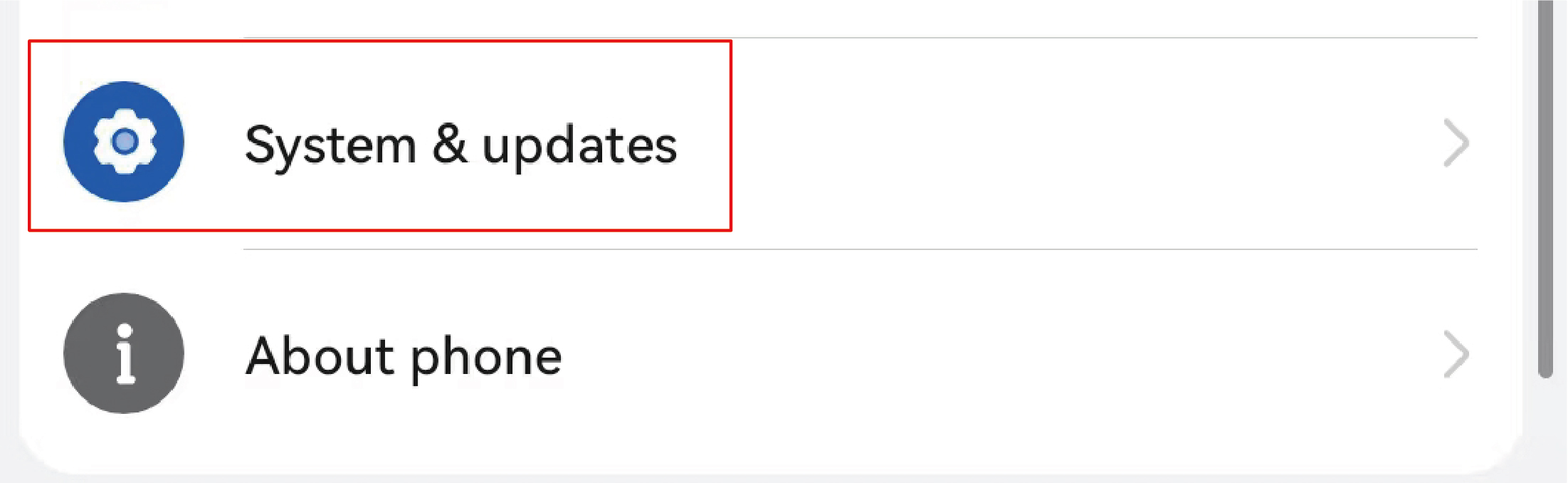Click the white gear symbol in blue circle
This screenshot has height=483, width=1568.
125,141
